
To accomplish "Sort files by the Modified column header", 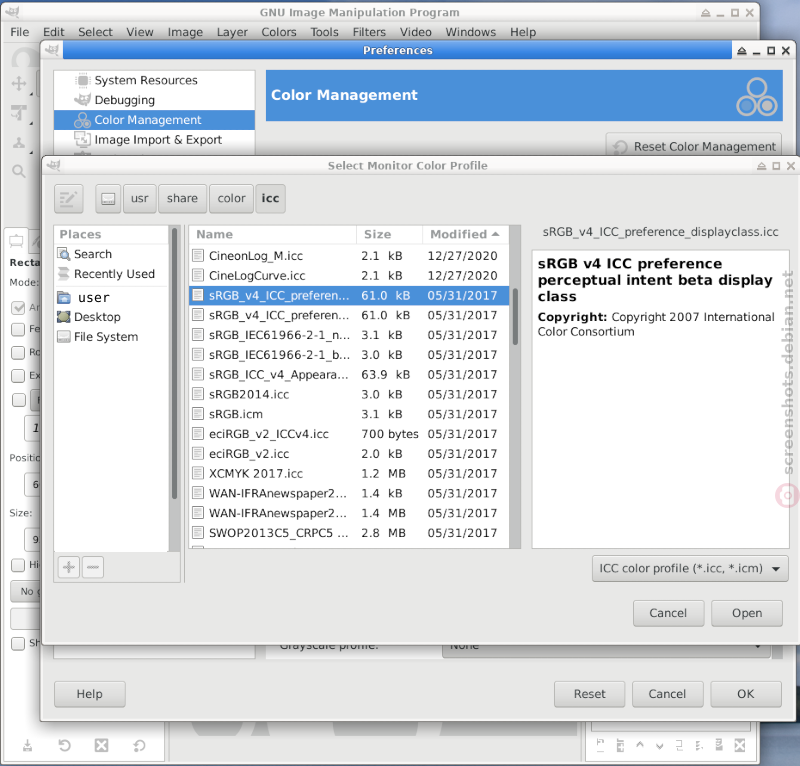I will point(465,234).
